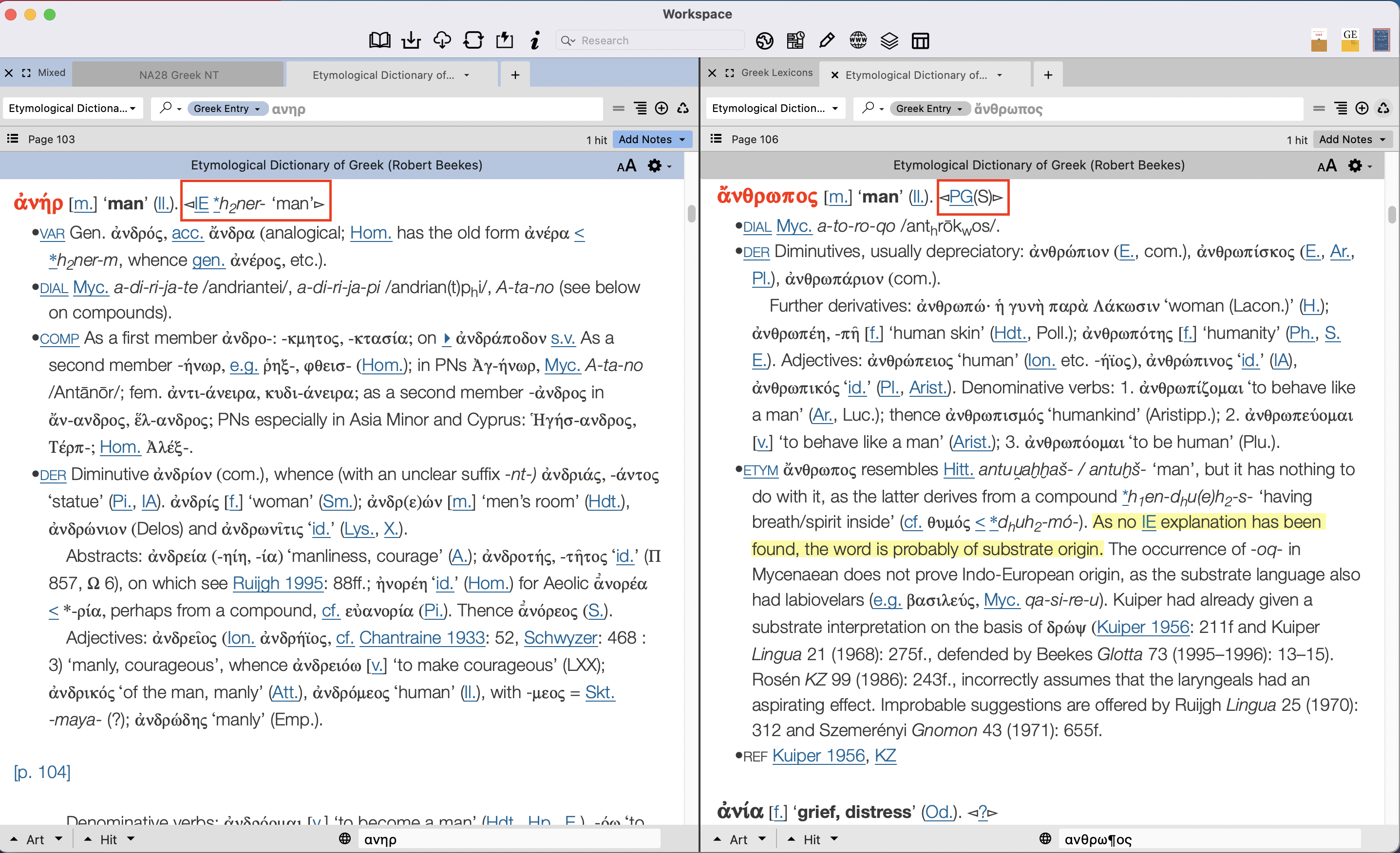The width and height of the screenshot is (1400, 853).
Task: Open the Library book icon in toolbar
Action: pos(379,40)
